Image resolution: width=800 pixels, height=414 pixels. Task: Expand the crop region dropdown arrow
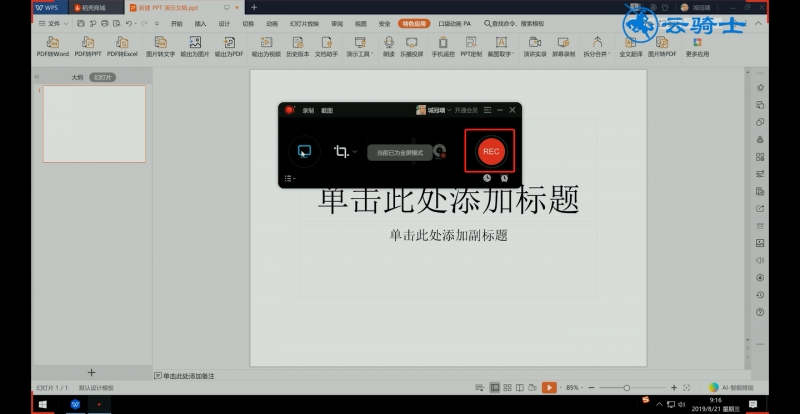355,152
